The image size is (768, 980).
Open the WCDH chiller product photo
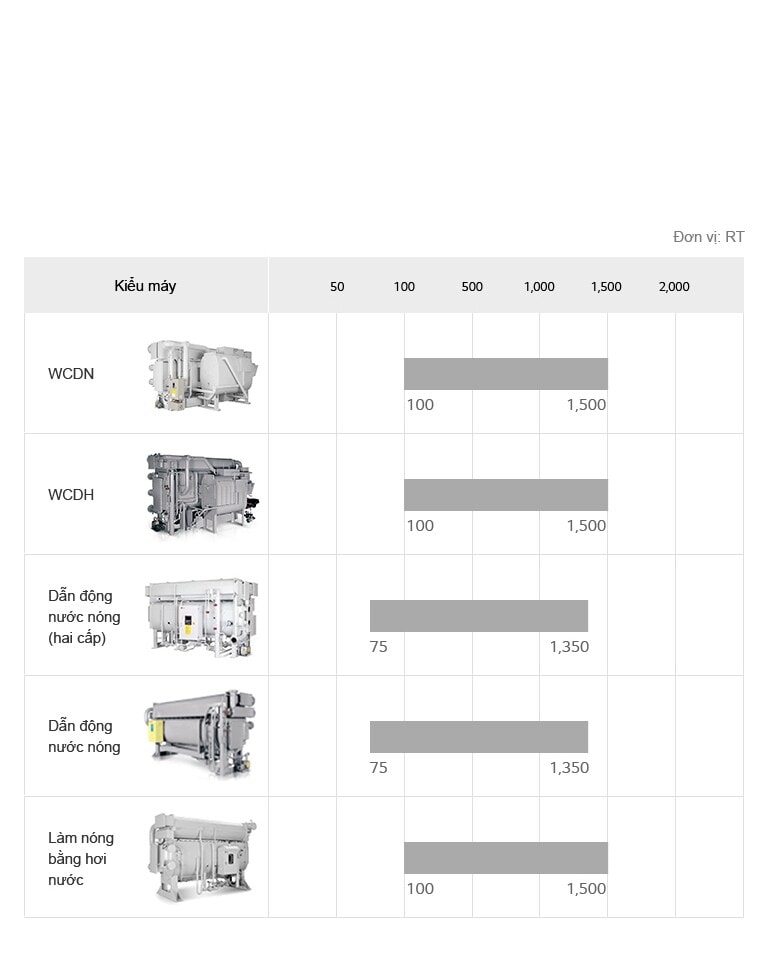pos(201,495)
